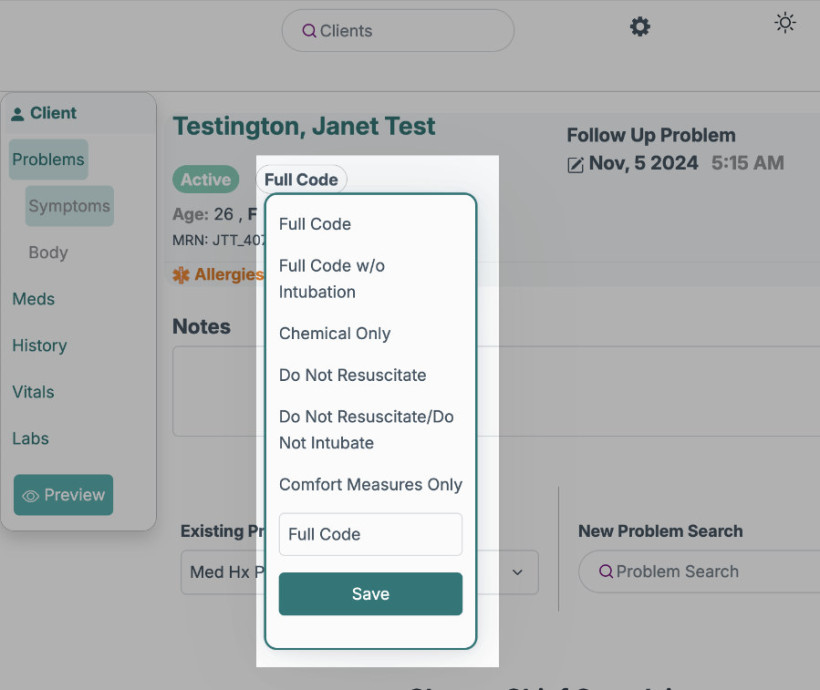The image size is (820, 690).
Task: Click the edit follow-up date icon
Action: tap(575, 165)
